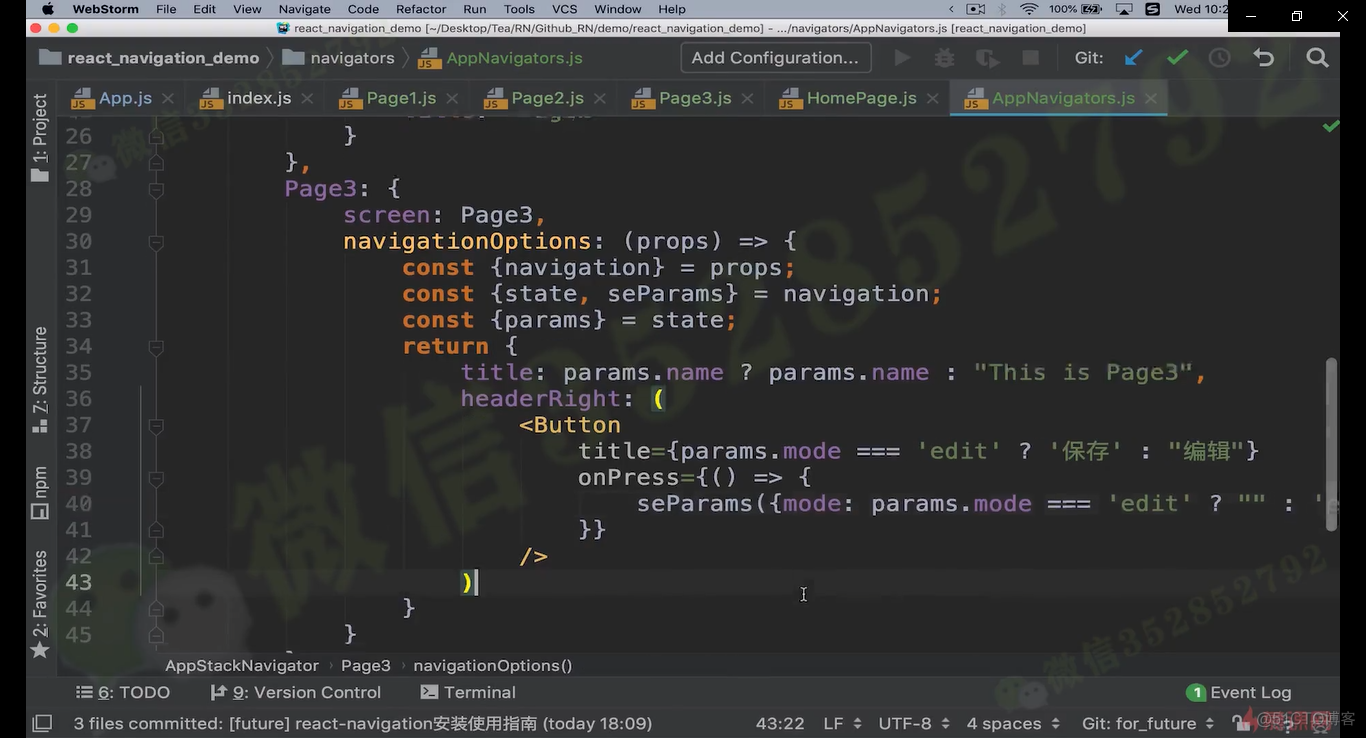The height and width of the screenshot is (738, 1366).
Task: Switch to the index.js tab
Action: tap(258, 98)
